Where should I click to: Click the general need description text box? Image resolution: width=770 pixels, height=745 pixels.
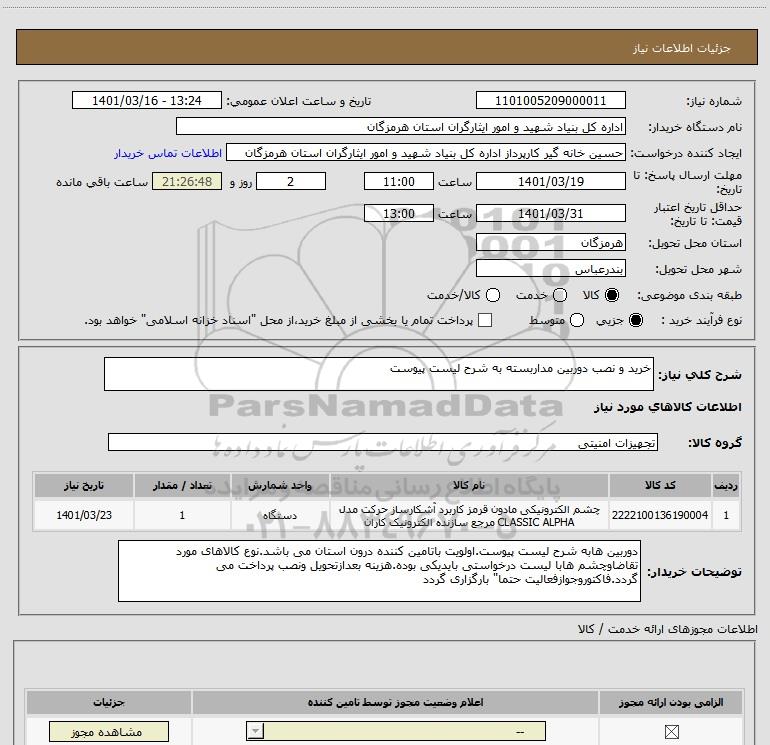379,374
